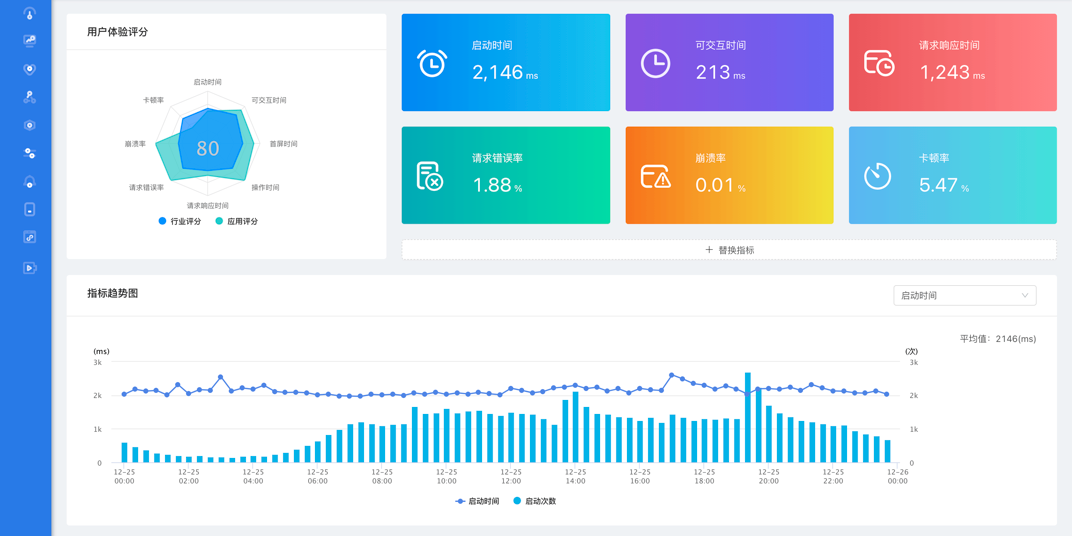Click the hexagon settings sidebar icon
The height and width of the screenshot is (536, 1072).
tap(29, 125)
